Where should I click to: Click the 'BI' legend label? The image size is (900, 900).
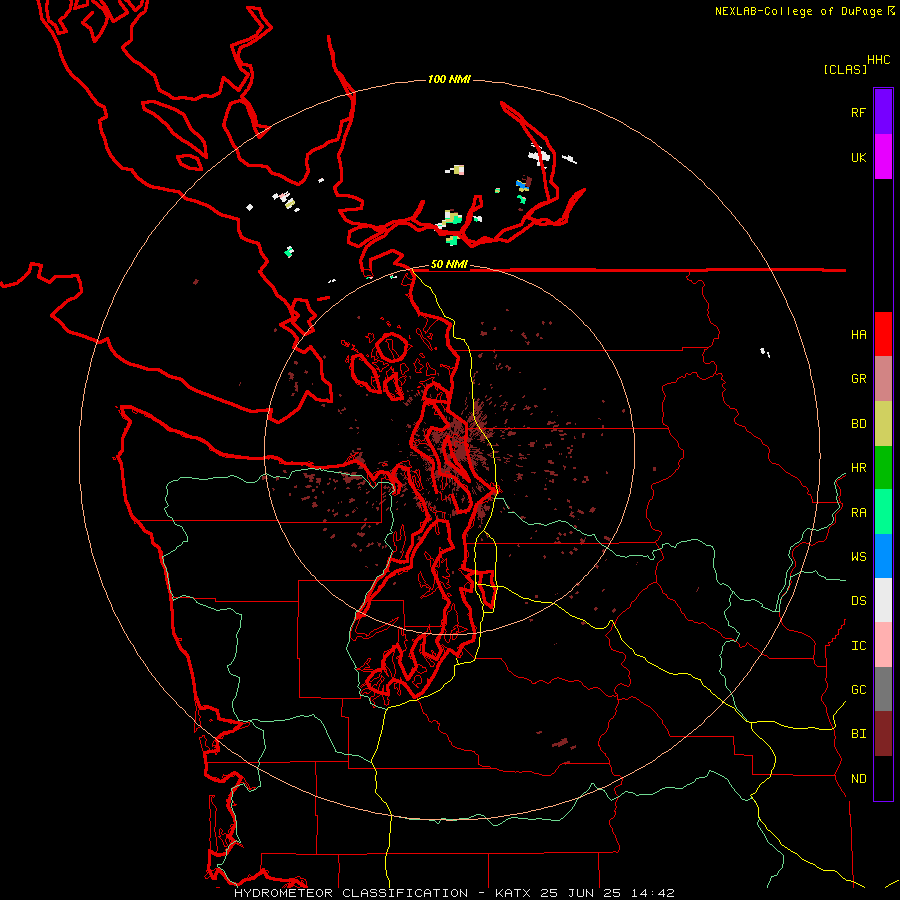[x=859, y=734]
